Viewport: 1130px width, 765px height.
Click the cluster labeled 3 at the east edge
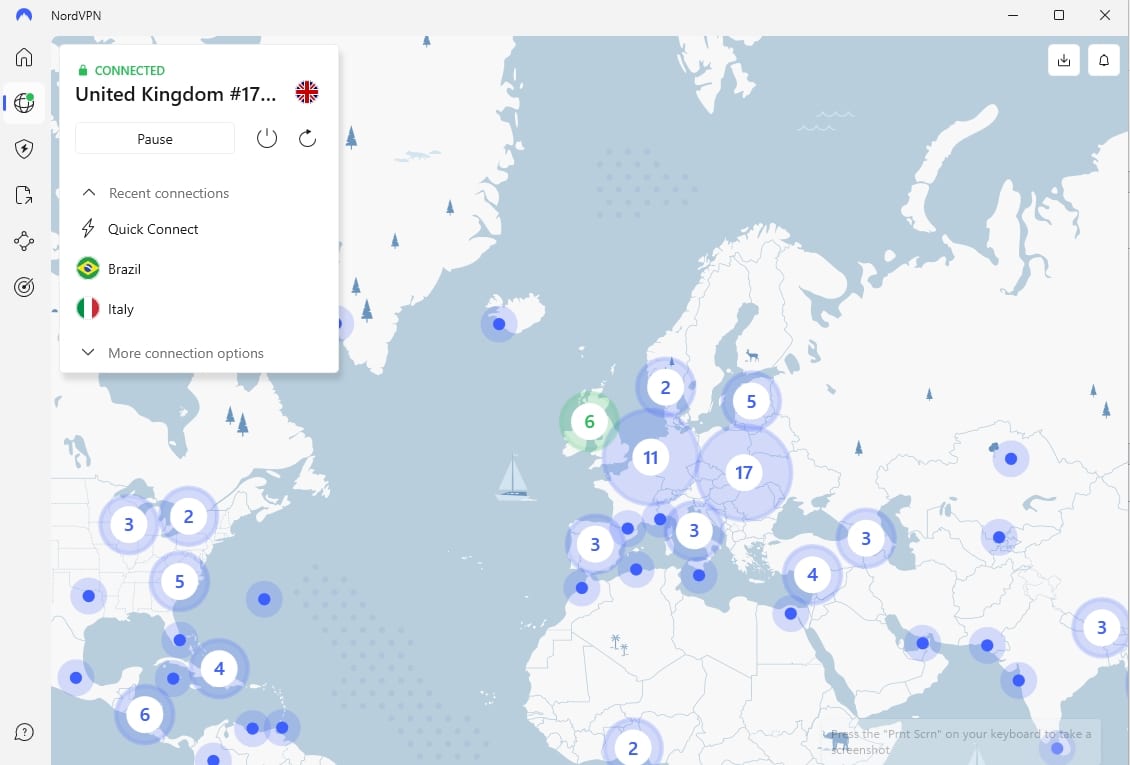point(1101,627)
